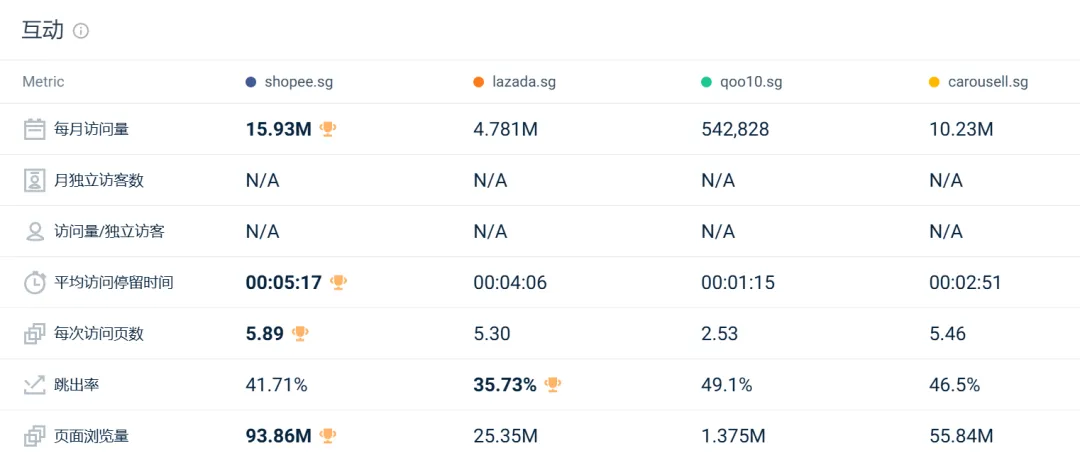Click the pages icon for 每次访问页数

[x=34, y=333]
